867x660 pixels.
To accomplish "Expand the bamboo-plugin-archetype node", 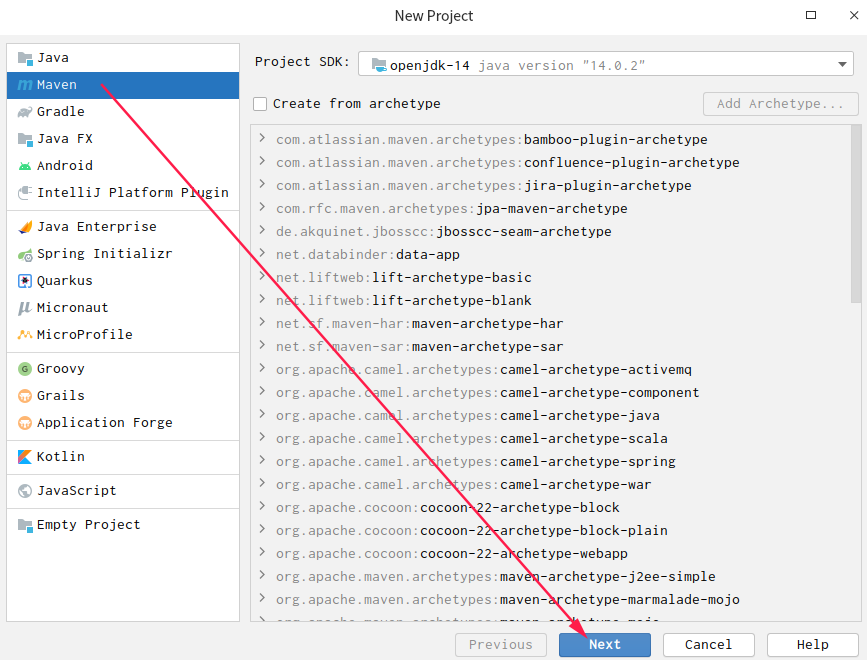I will click(x=263, y=138).
